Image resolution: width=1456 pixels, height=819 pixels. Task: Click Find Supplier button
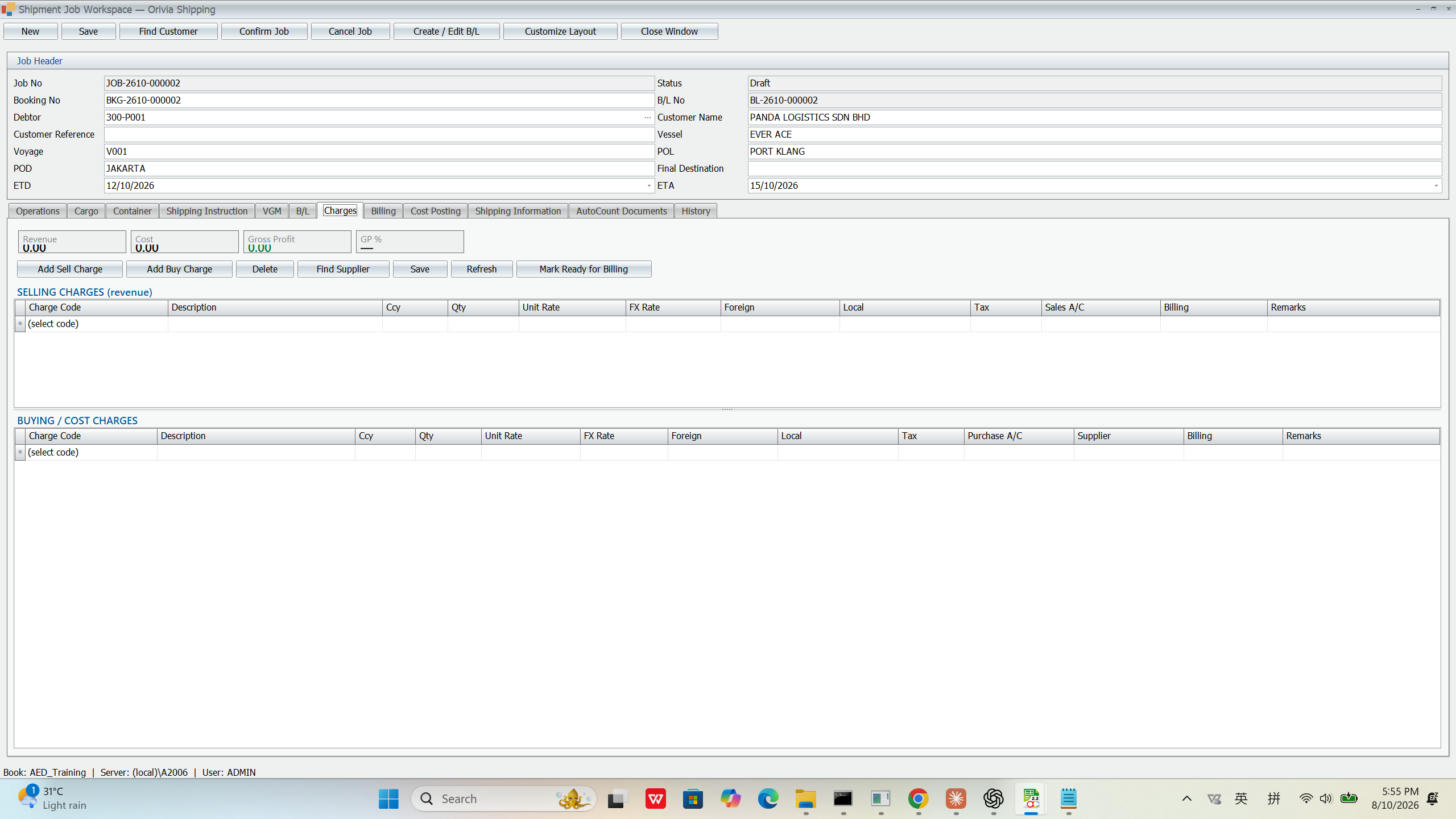[x=343, y=269]
